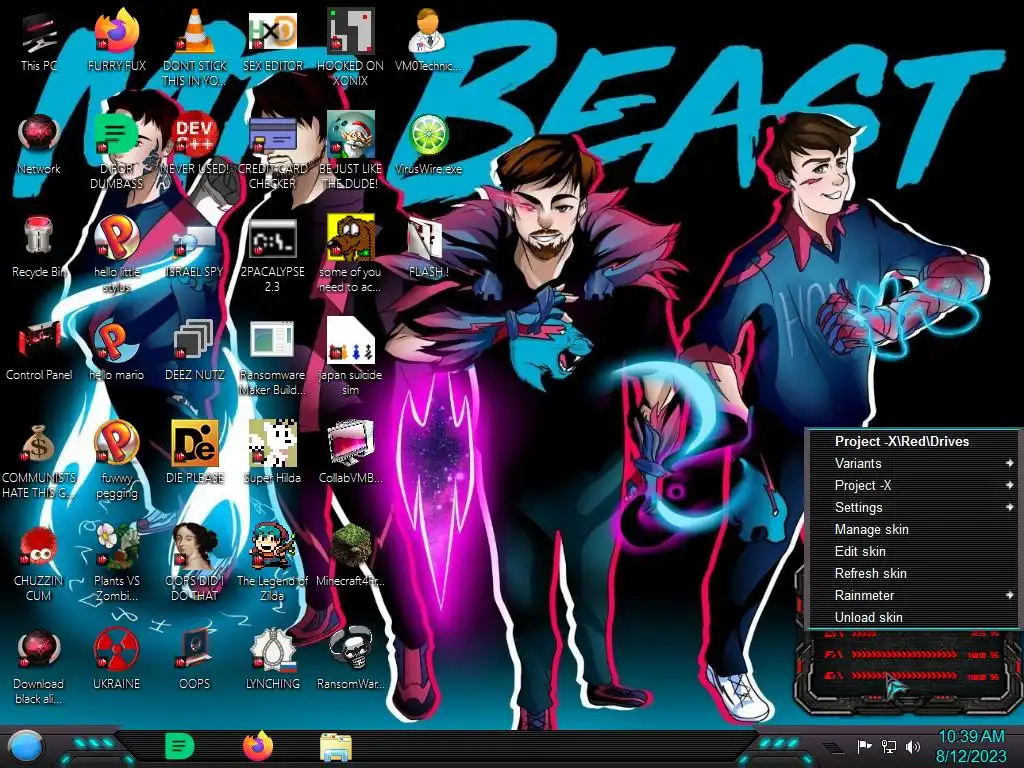Open COMMUNISTS HATE THIS money bag icon
The height and width of the screenshot is (768, 1024).
tap(39, 459)
